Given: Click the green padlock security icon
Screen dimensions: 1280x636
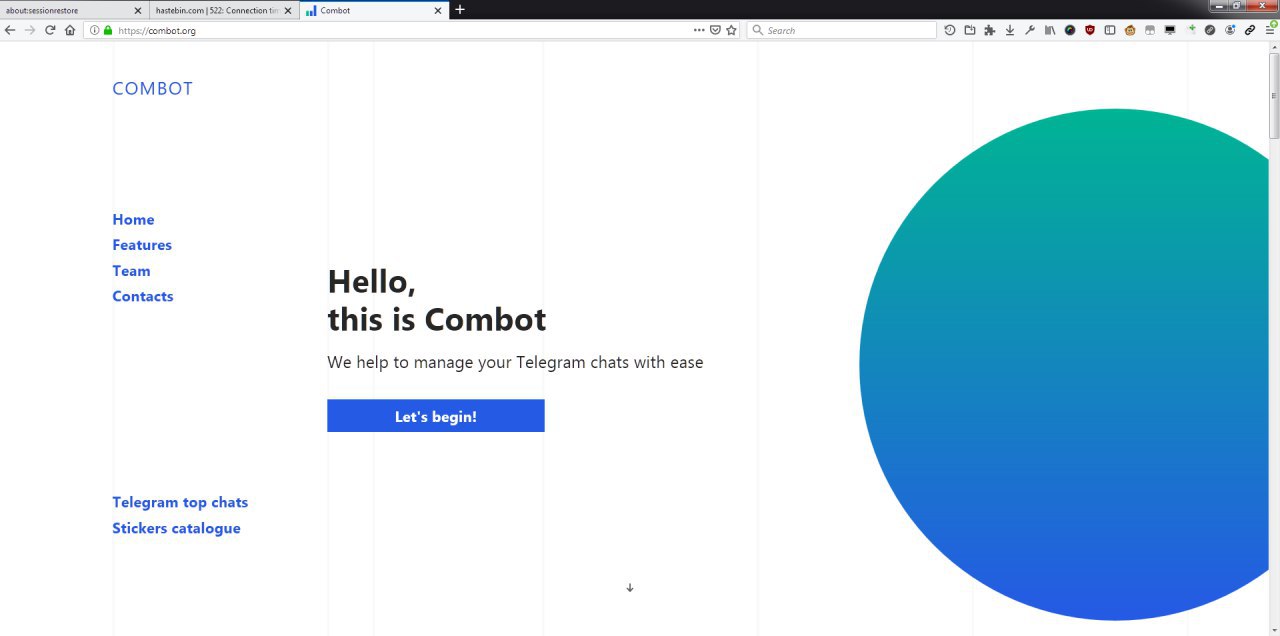Looking at the screenshot, I should [x=108, y=30].
